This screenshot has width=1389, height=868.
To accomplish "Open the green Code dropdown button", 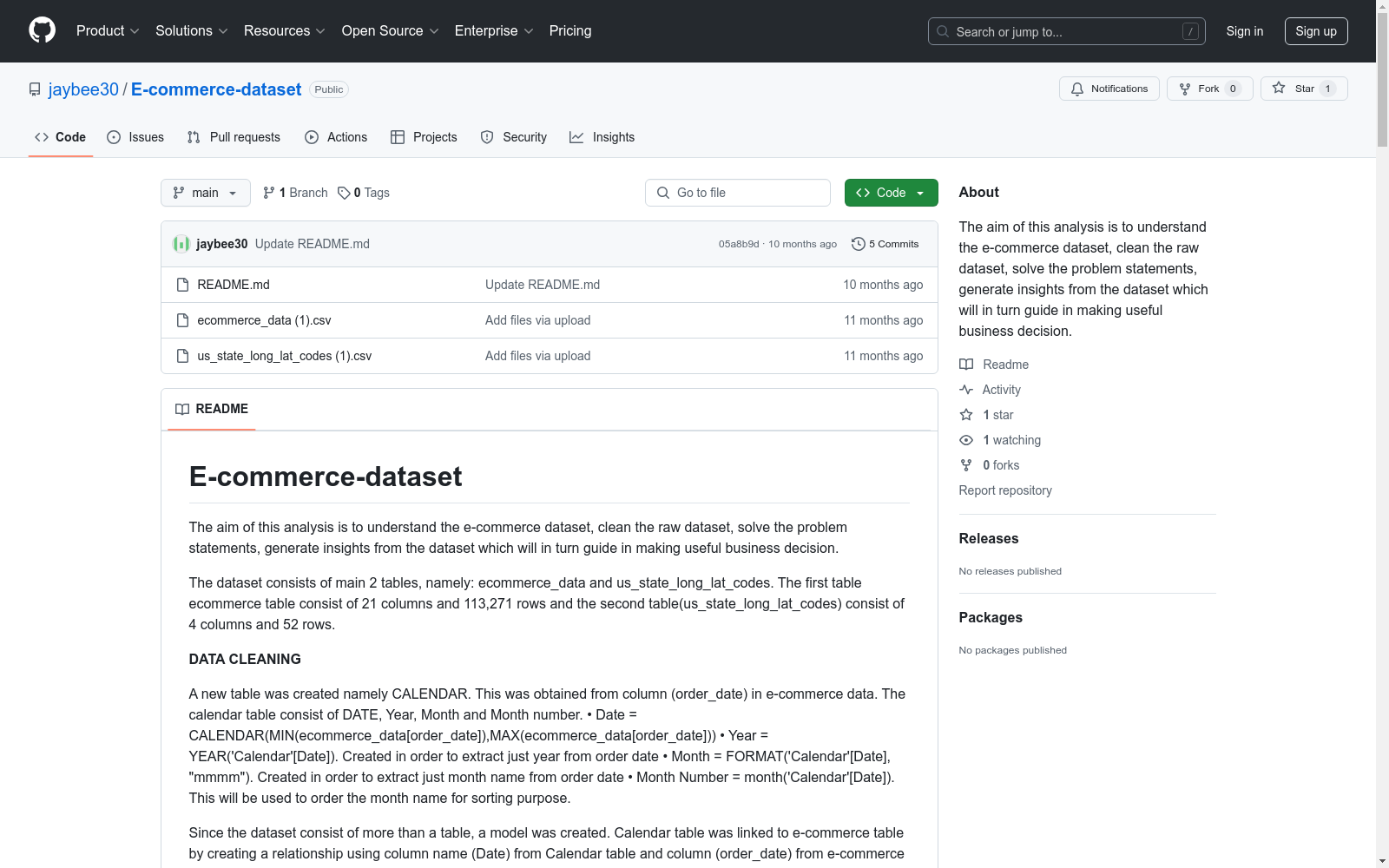I will coord(891,193).
